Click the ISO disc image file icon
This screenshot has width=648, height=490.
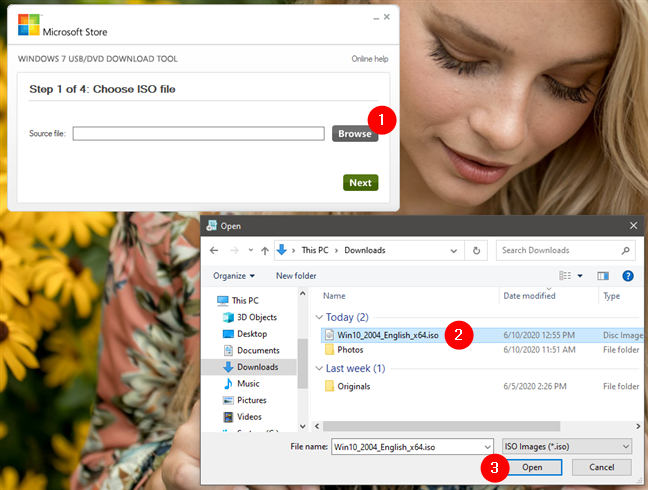329,335
